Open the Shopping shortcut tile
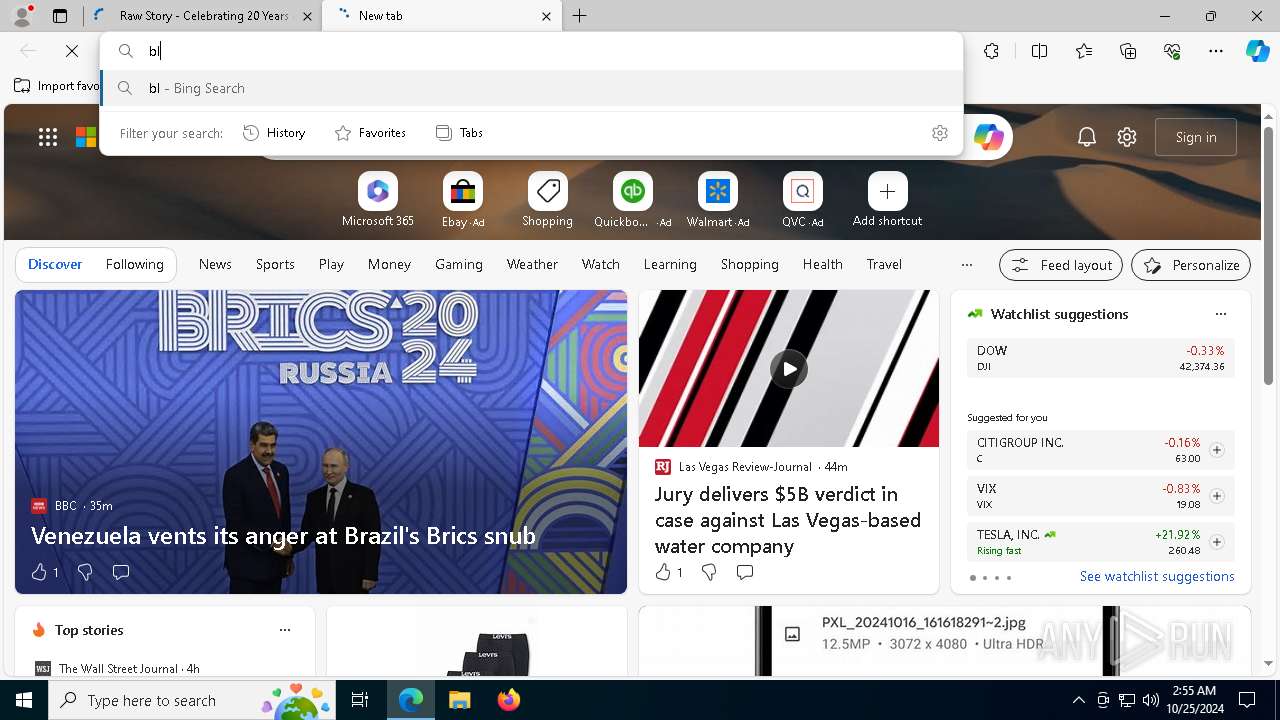Image resolution: width=1280 pixels, height=720 pixels. tap(547, 200)
